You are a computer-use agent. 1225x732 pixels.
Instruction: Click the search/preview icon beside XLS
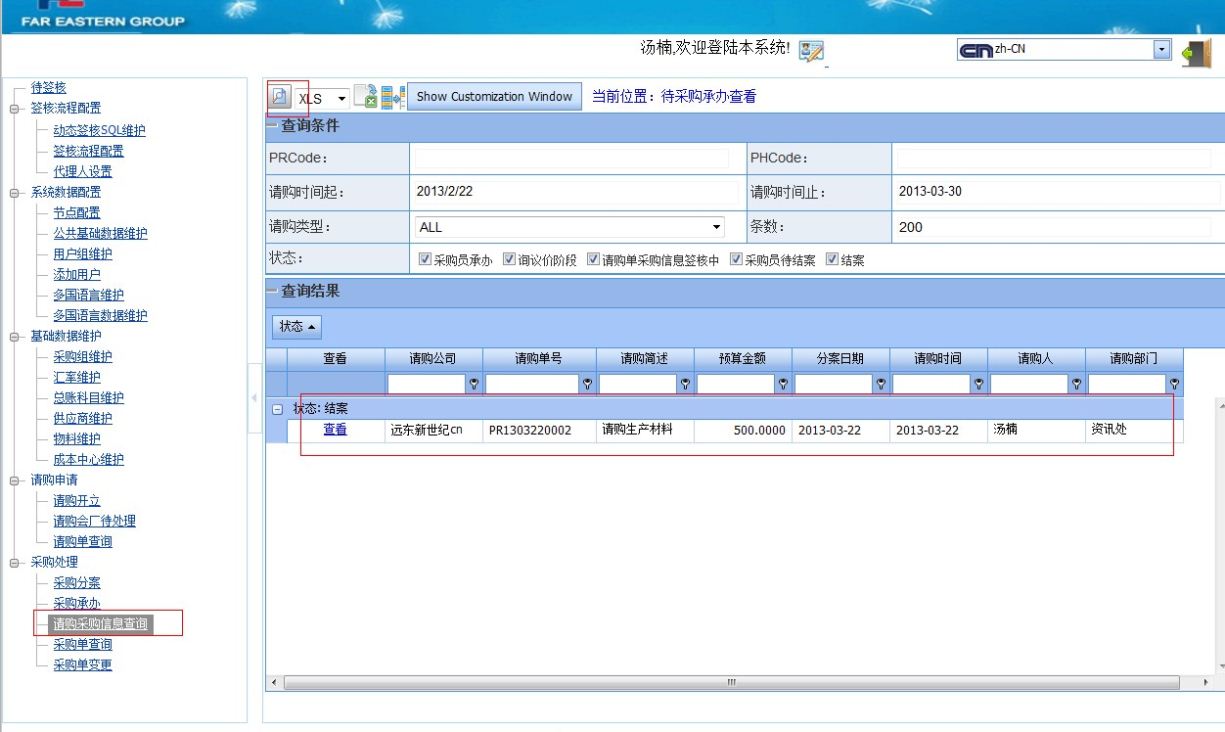click(x=280, y=97)
